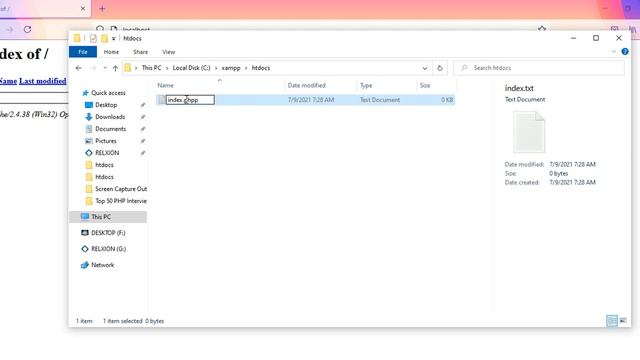Sort by the Size column header
Image resolution: width=640 pixels, height=360 pixels.
(425, 85)
